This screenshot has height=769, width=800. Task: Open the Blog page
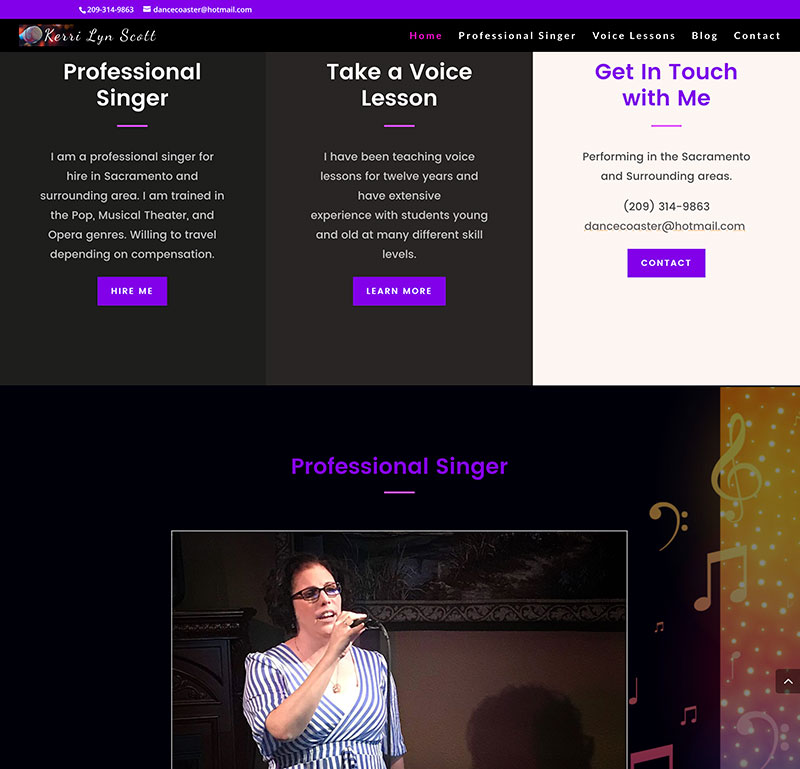pyautogui.click(x=705, y=36)
